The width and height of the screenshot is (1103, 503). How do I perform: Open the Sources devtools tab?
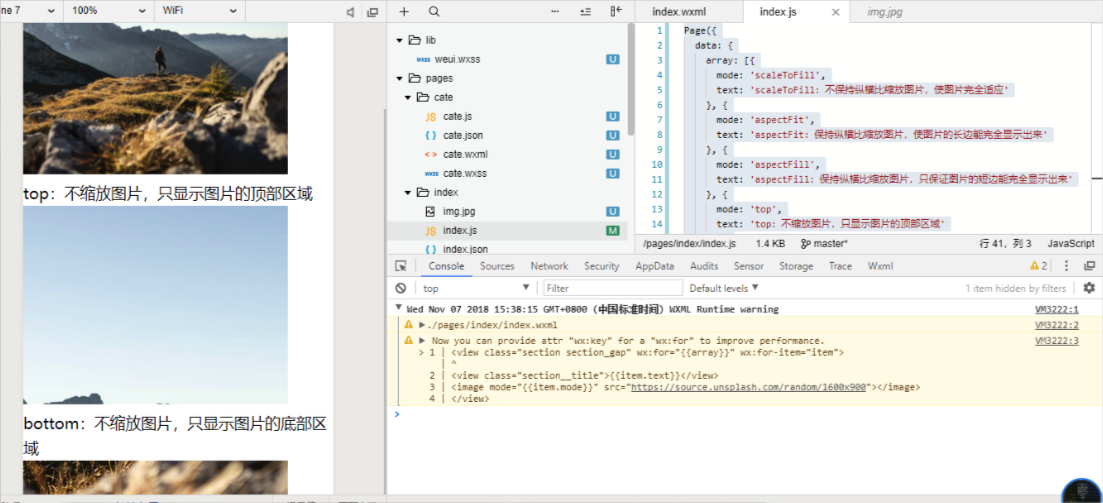click(497, 266)
